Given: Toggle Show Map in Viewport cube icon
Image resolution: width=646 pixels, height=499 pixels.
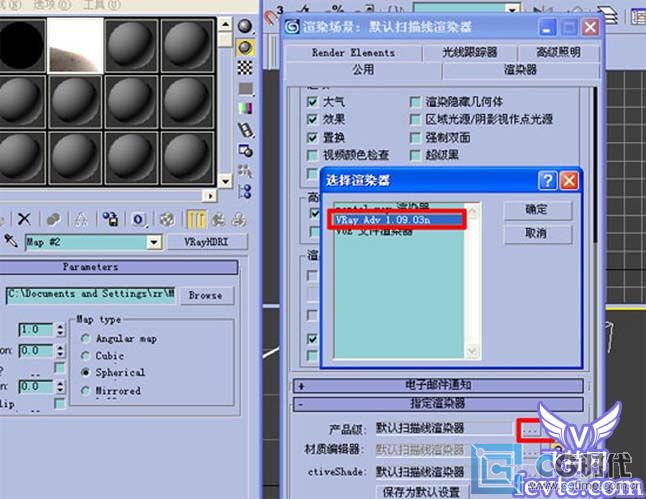Looking at the screenshot, I should pos(167,219).
